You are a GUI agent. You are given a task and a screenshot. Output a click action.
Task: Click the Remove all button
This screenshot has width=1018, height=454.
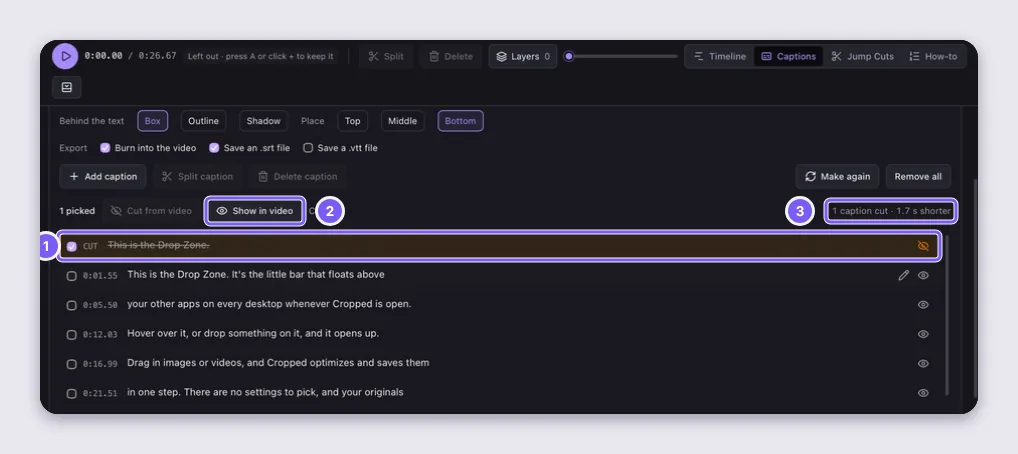(918, 177)
